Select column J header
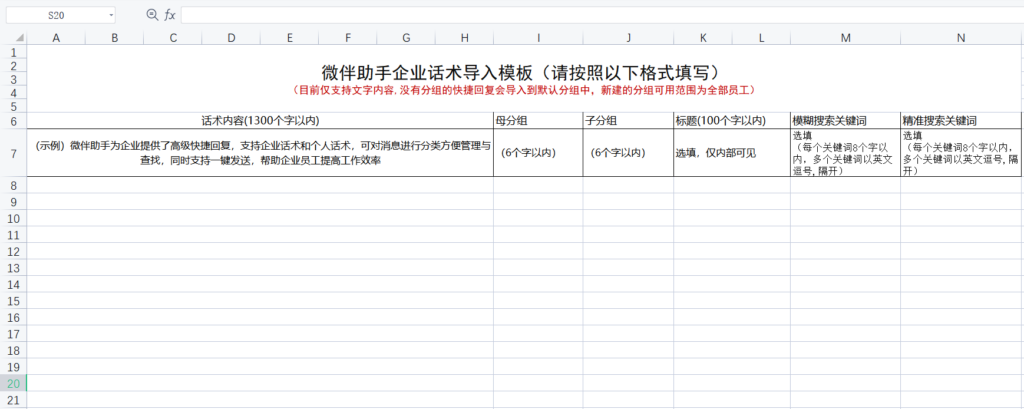1024x409 pixels. coord(628,38)
